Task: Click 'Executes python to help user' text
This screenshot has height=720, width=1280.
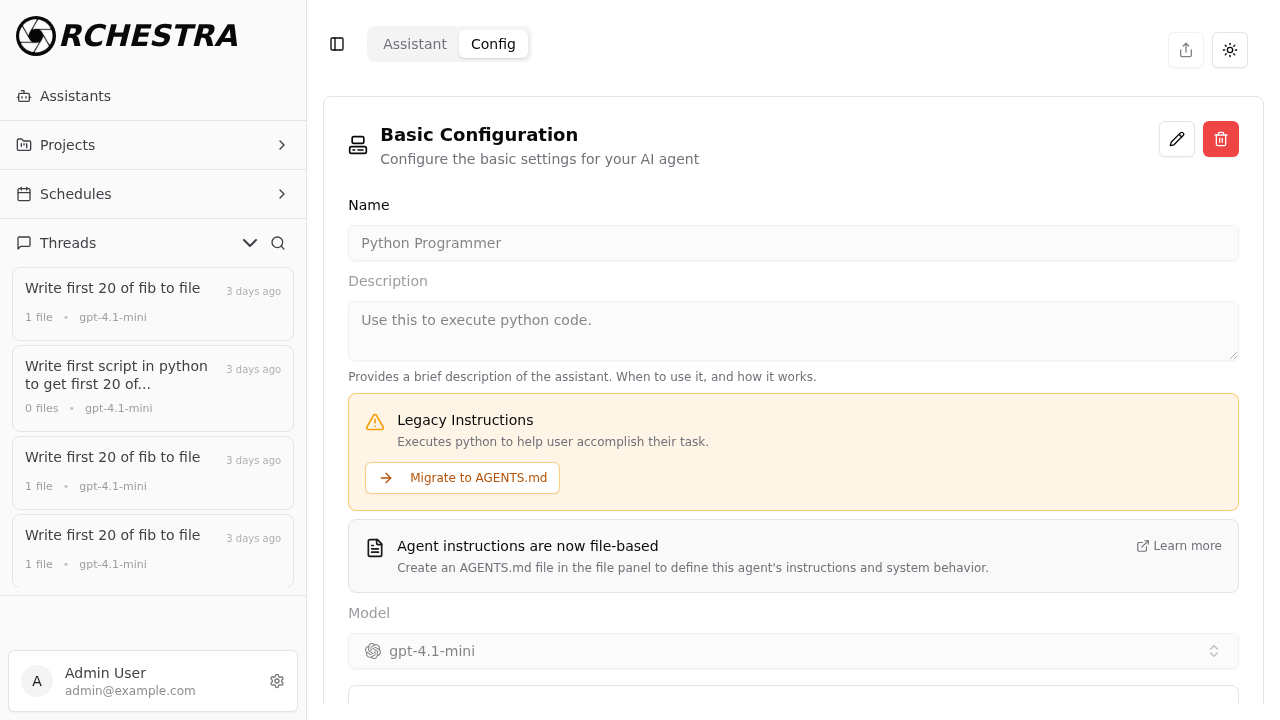Action: [553, 442]
